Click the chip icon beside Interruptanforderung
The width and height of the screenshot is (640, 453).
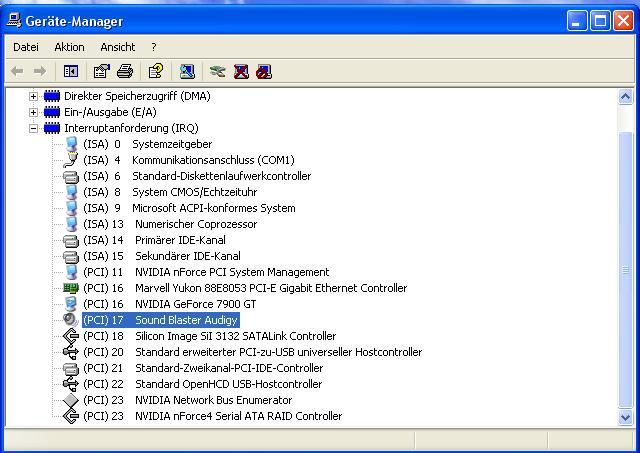pyautogui.click(x=52, y=128)
